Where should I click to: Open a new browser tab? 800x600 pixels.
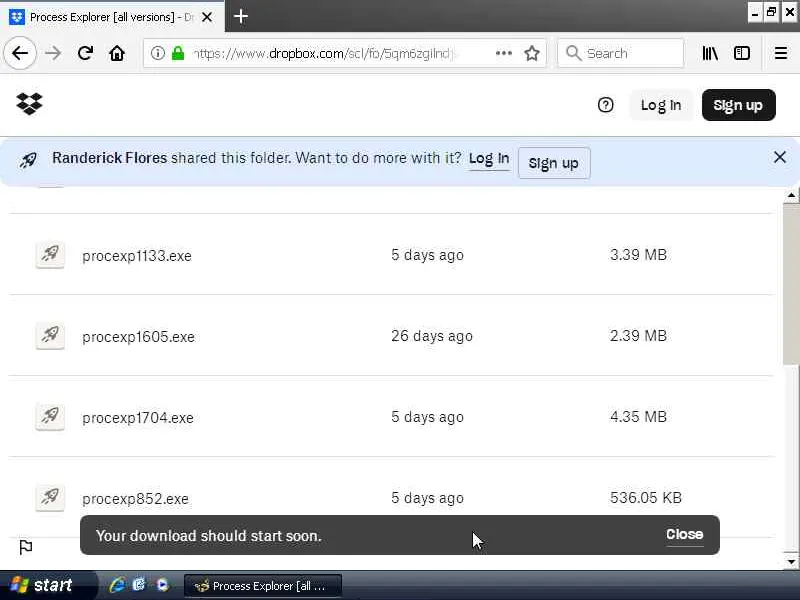[241, 16]
